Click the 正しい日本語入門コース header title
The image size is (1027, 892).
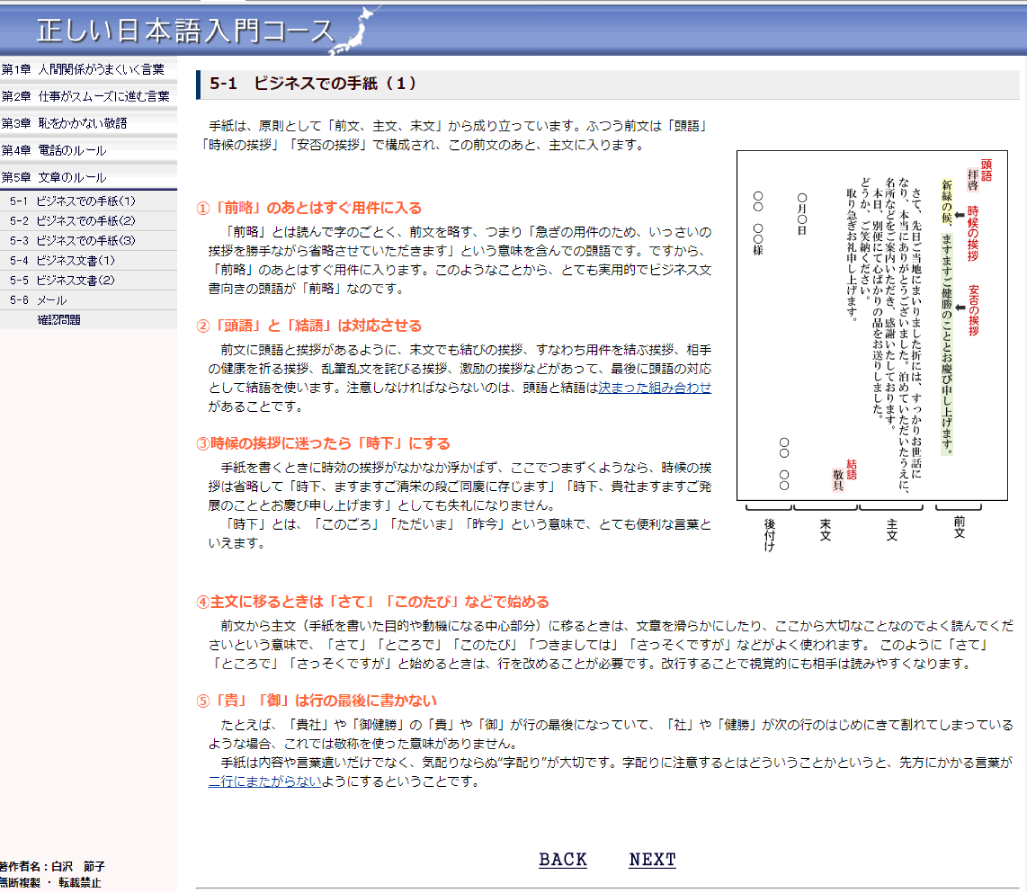tap(185, 30)
